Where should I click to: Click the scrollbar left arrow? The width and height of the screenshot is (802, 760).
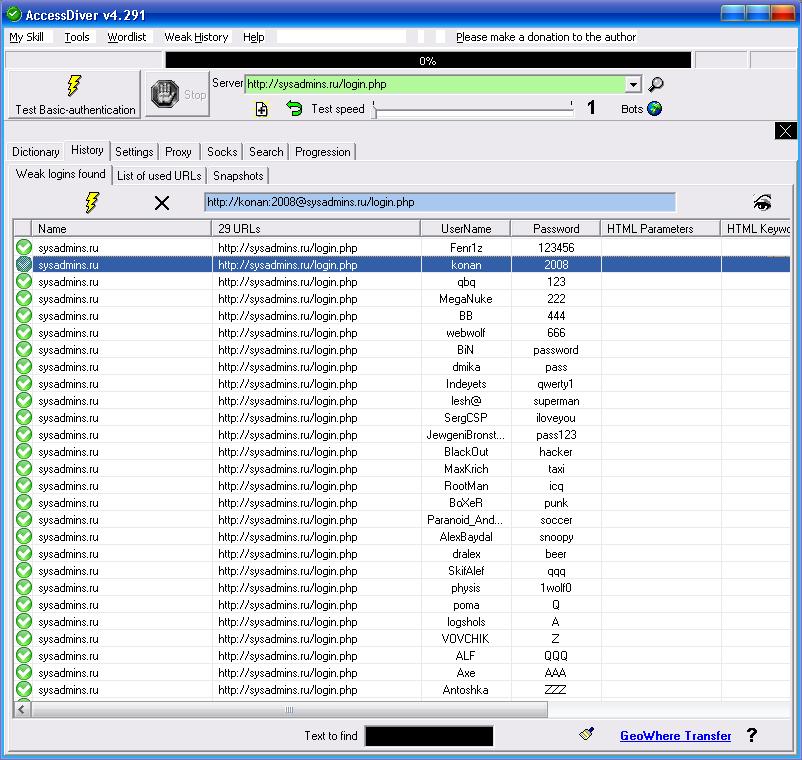tap(21, 710)
